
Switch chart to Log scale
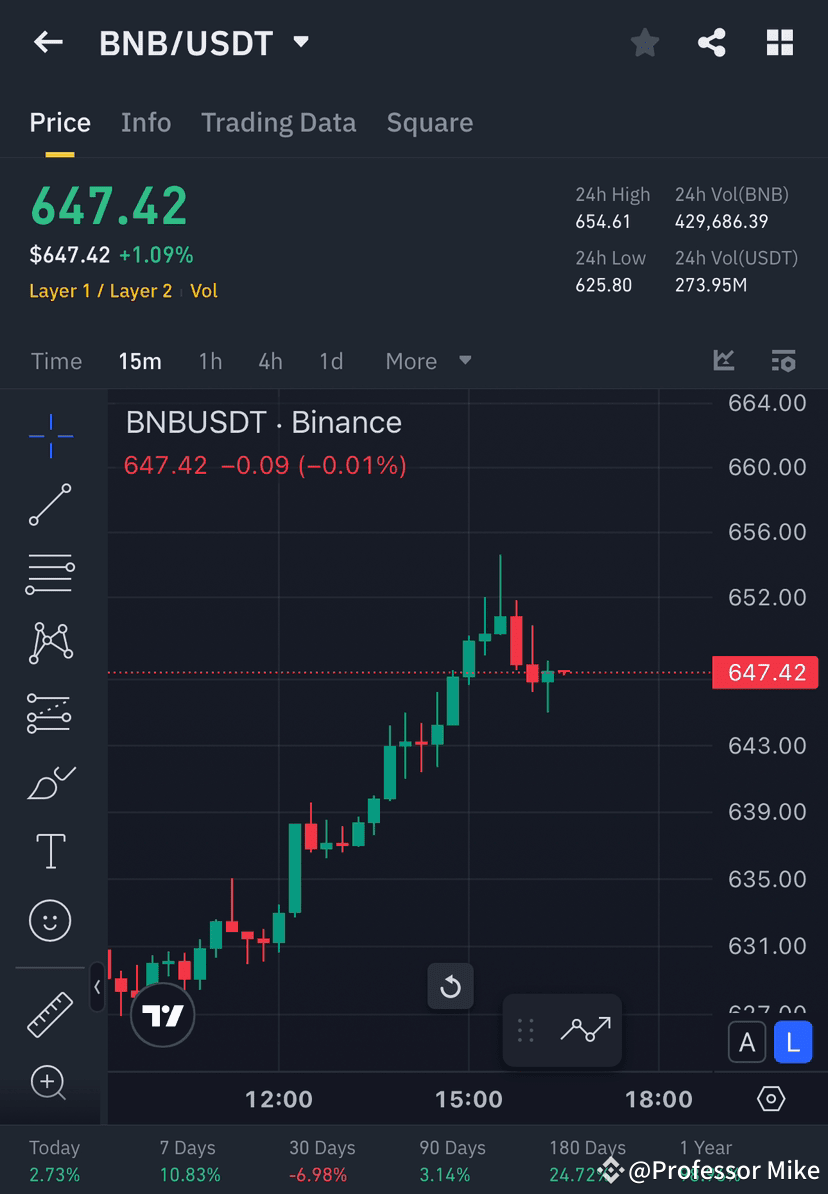pyautogui.click(x=793, y=1042)
